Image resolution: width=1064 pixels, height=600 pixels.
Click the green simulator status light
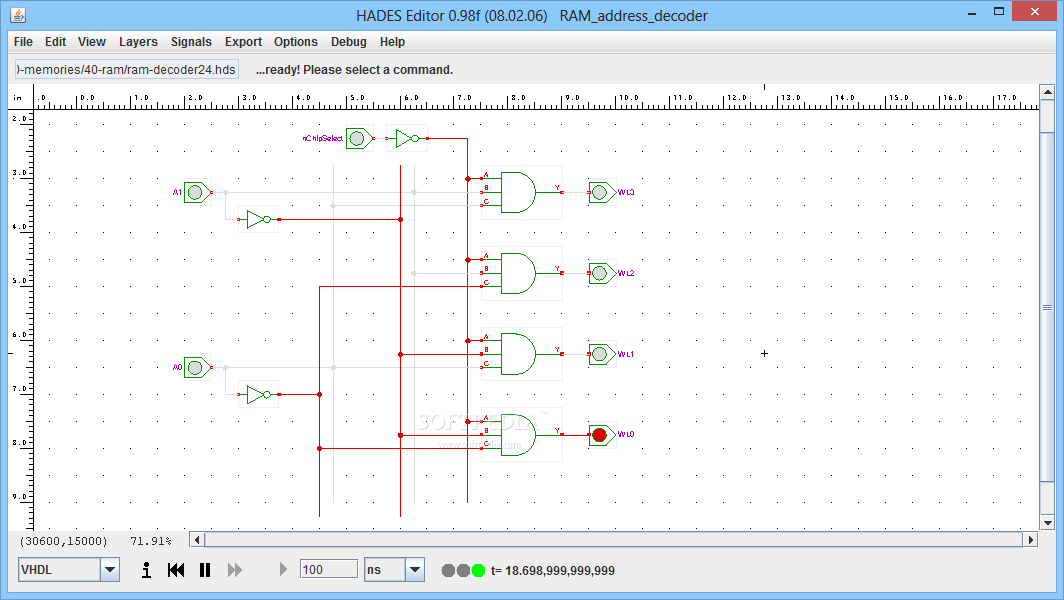[x=478, y=570]
